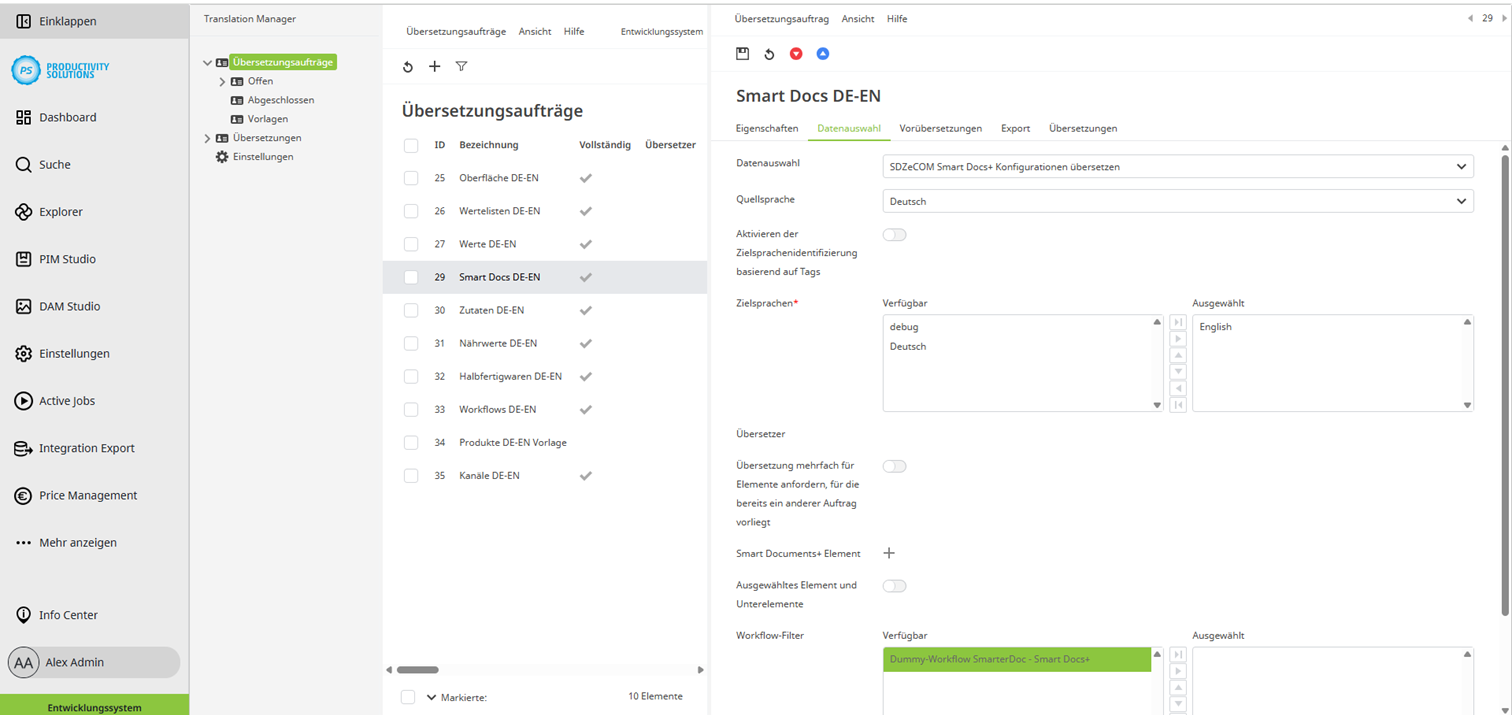Tick the checkbox for order 33 Workflows DE-EN
The width and height of the screenshot is (1512, 715).
pos(410,409)
